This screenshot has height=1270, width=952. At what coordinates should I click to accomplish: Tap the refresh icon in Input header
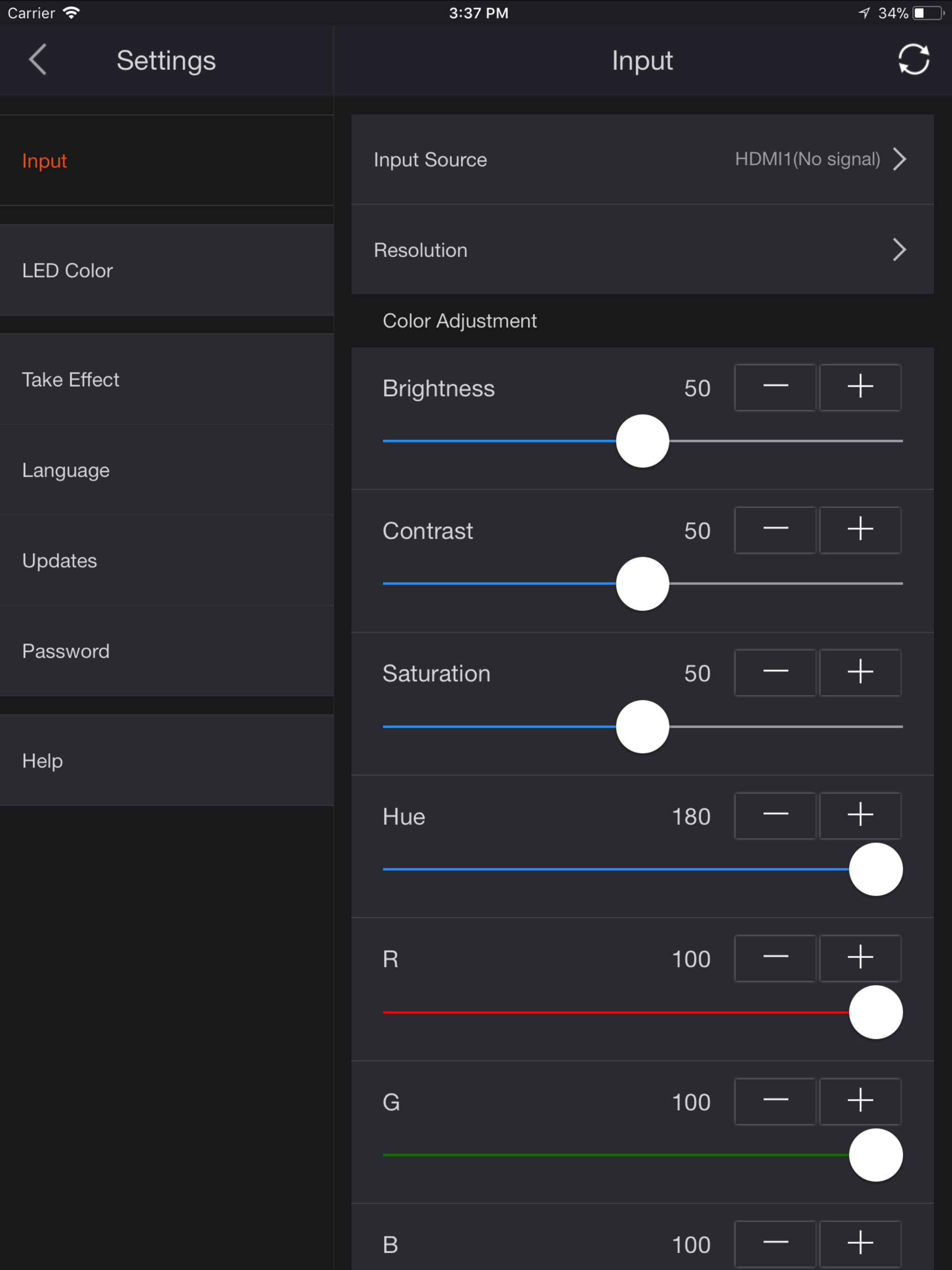(913, 60)
